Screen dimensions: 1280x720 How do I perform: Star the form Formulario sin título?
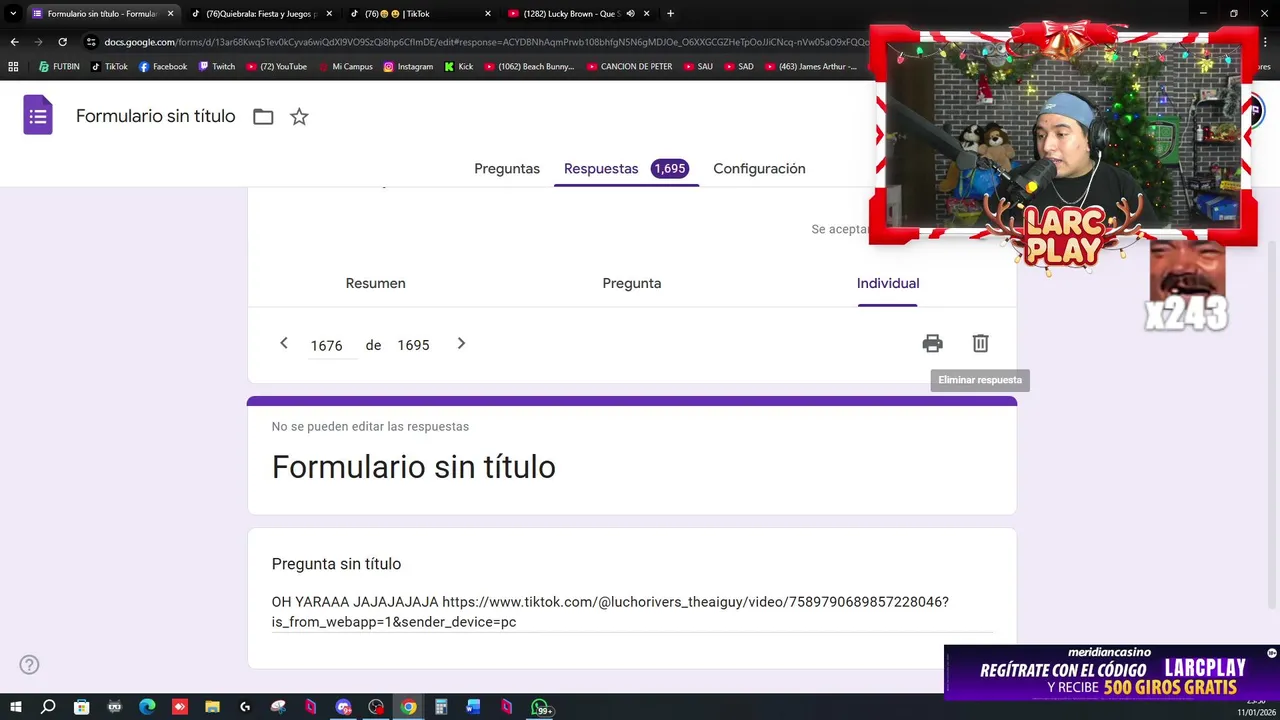point(299,117)
